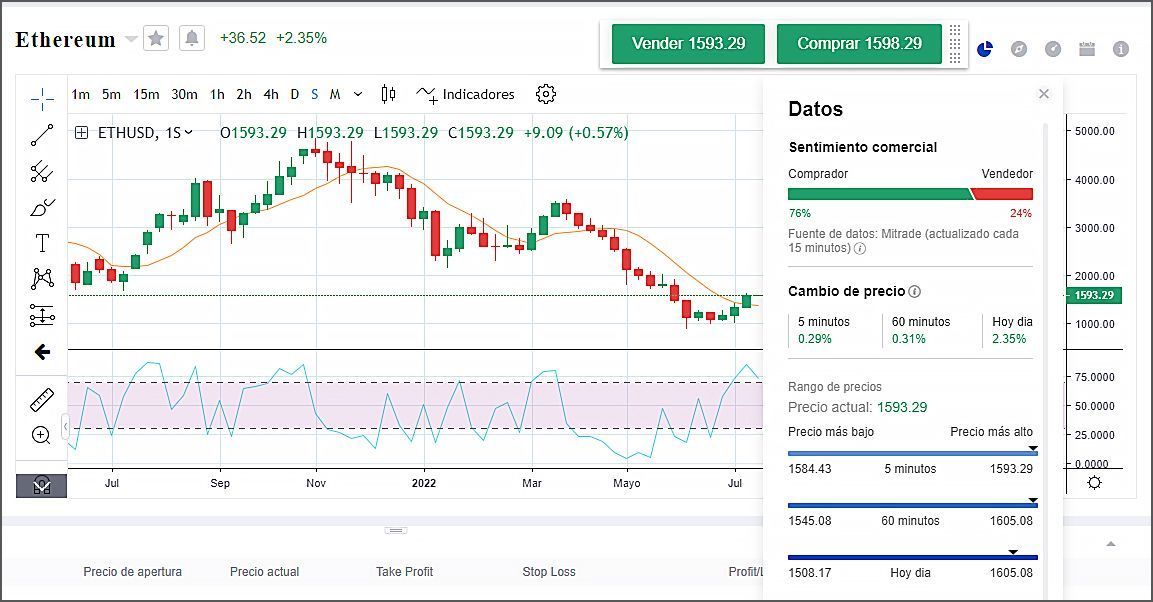Expand the Ethereum instrument dropdown arrow
Viewport: 1153px width, 602px height.
pyautogui.click(x=131, y=40)
